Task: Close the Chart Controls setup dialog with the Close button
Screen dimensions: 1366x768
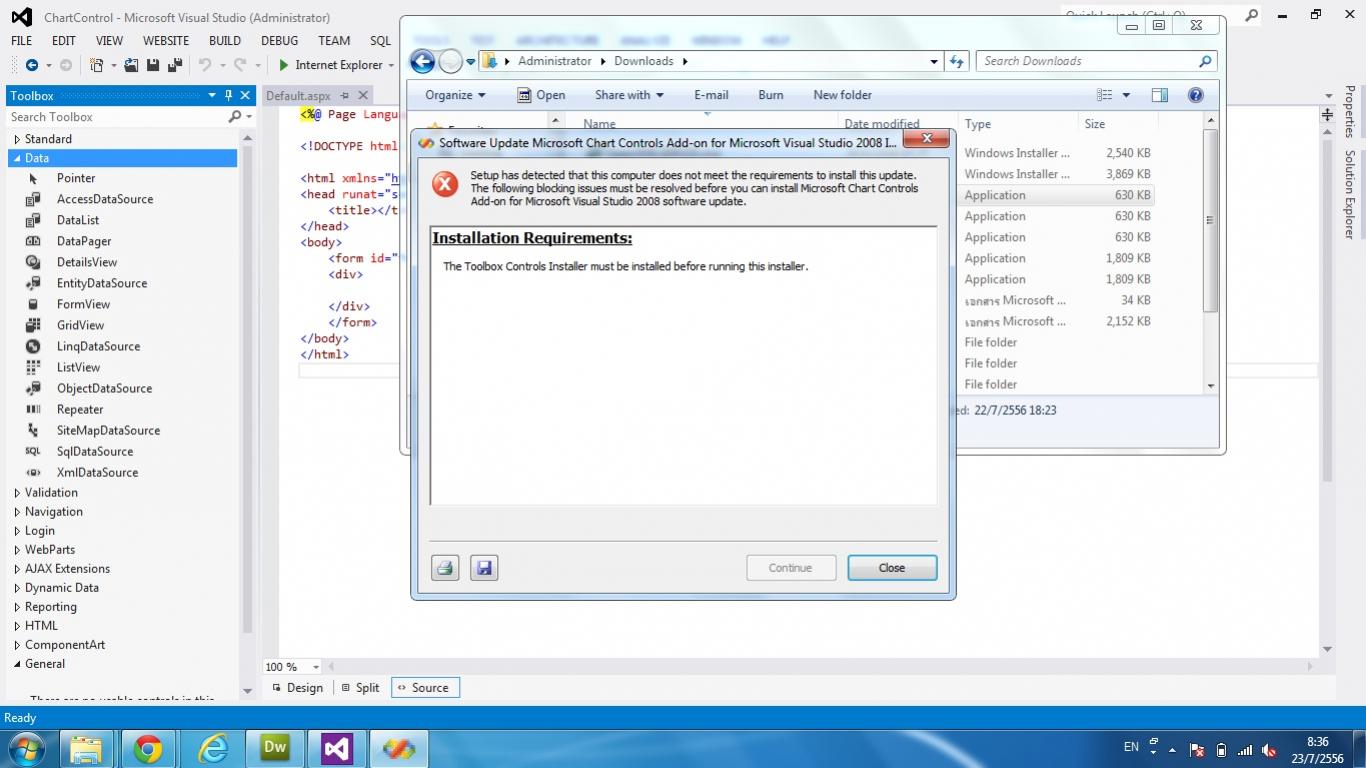Action: click(892, 568)
